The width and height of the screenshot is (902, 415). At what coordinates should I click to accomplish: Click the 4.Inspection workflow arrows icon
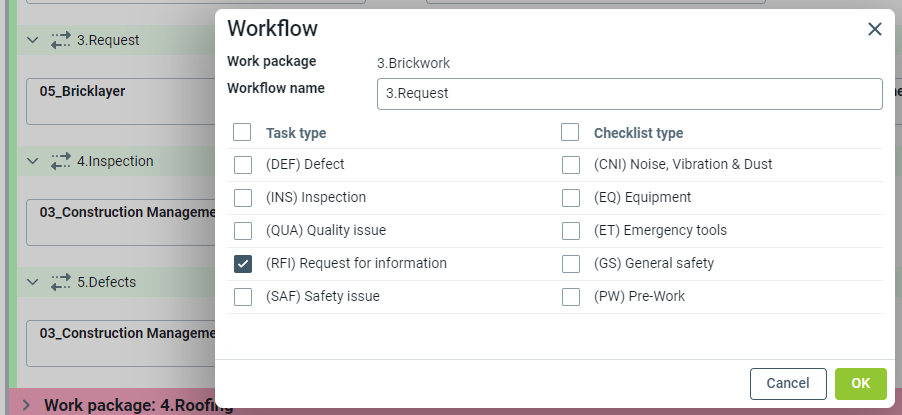[61, 161]
